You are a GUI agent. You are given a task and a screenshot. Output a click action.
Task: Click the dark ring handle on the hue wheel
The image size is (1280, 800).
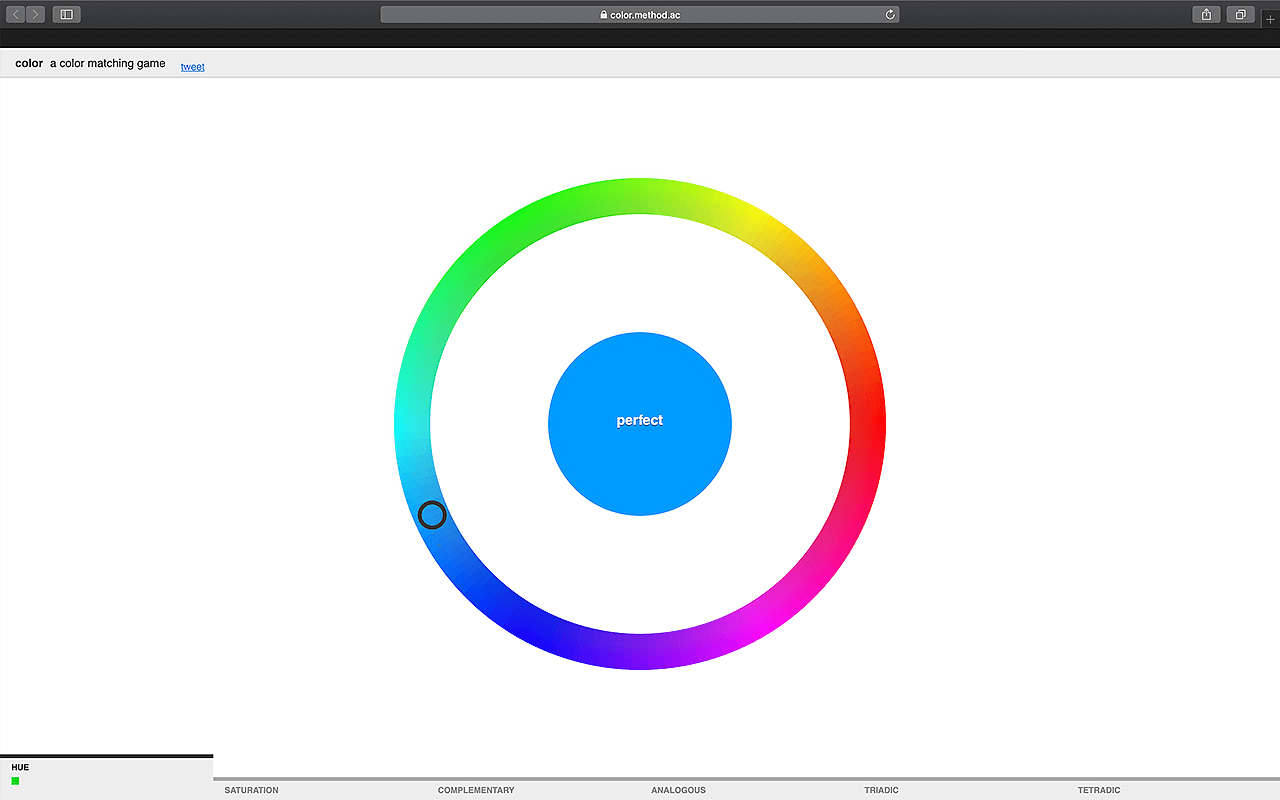pyautogui.click(x=431, y=515)
